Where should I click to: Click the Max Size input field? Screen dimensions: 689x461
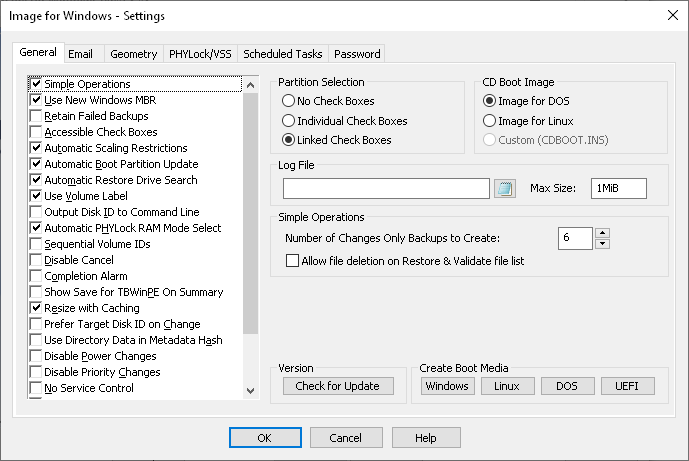pos(618,188)
